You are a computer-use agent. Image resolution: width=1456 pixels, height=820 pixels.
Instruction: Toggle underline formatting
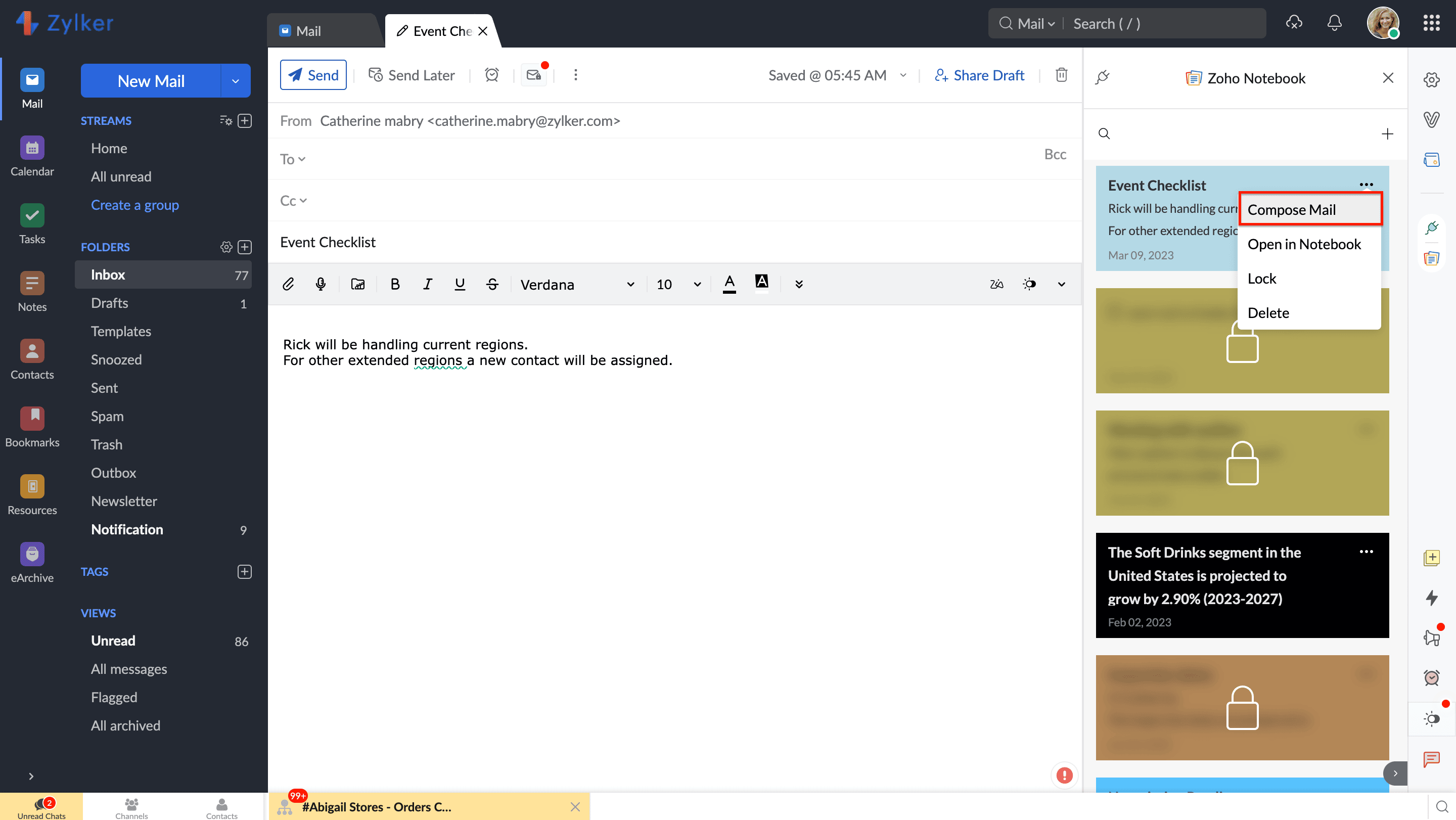(460, 284)
